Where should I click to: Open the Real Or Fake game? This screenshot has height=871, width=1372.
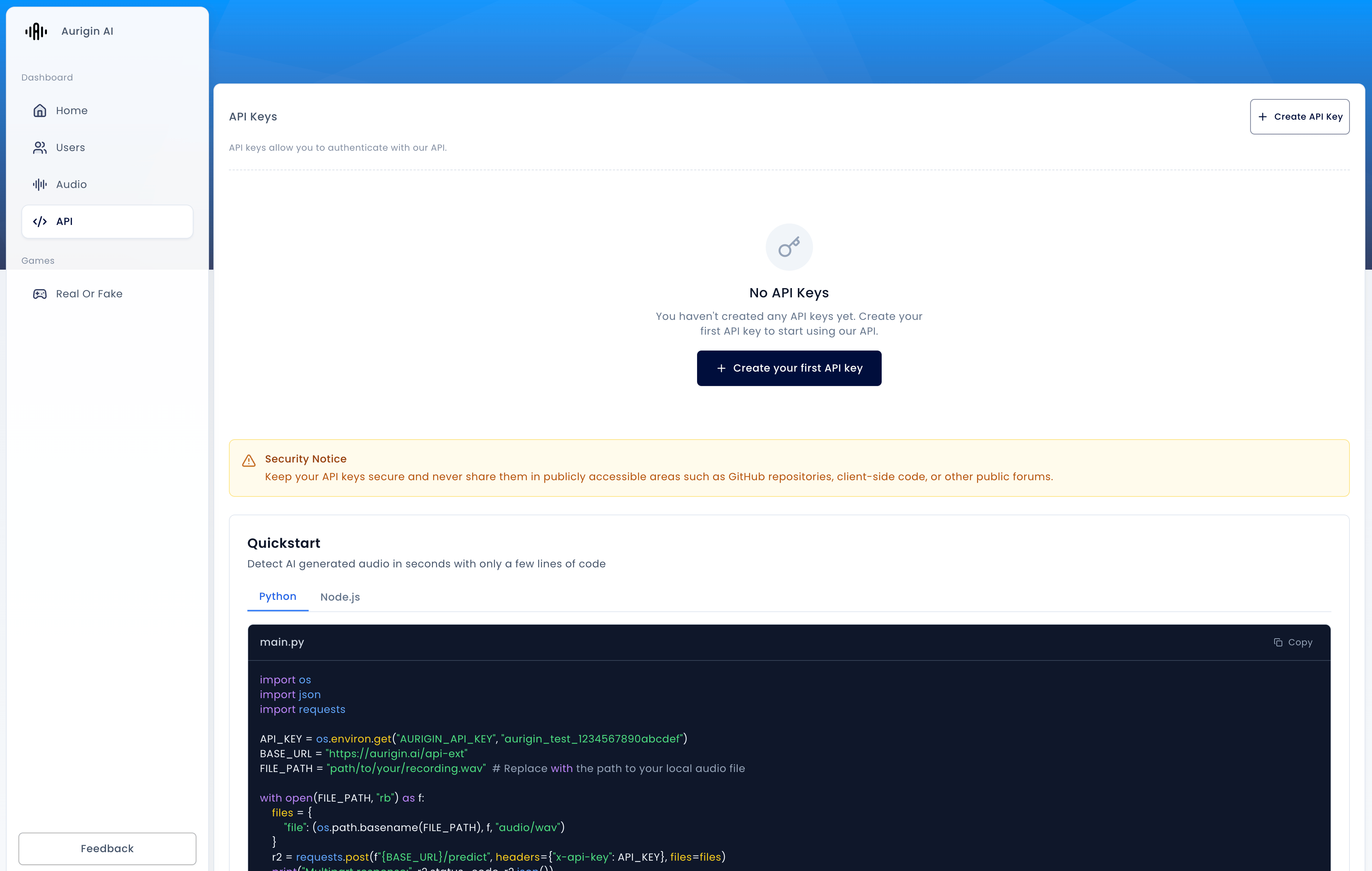pos(107,294)
